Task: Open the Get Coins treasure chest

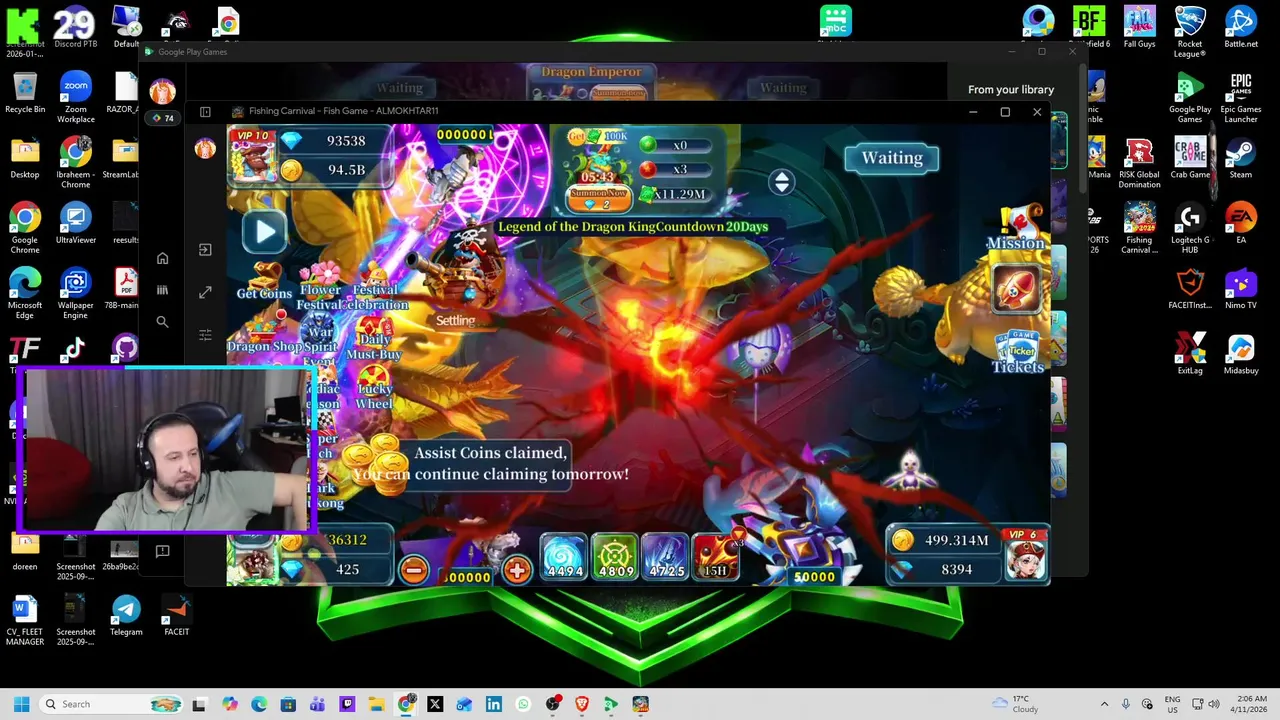Action: point(264,279)
